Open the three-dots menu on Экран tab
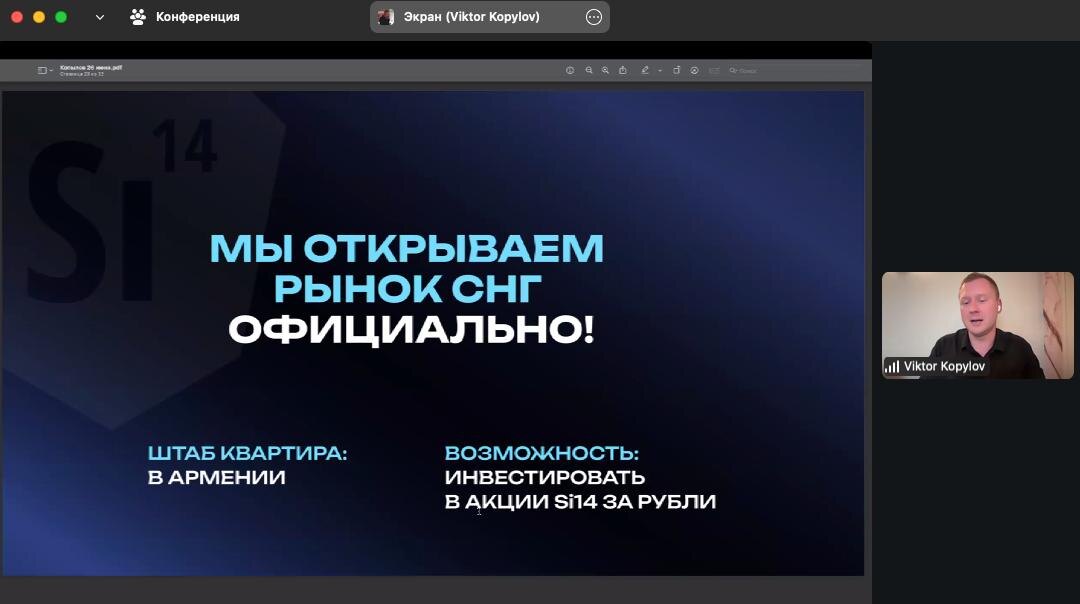The image size is (1080, 604). click(594, 17)
